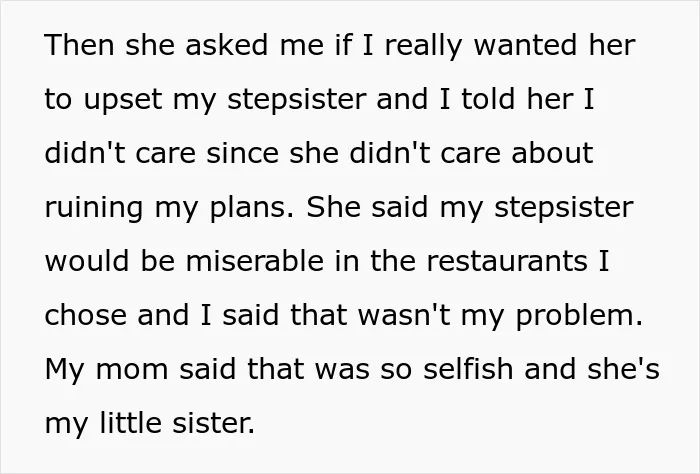Click the word "Then" starting the paragraph

79,45
